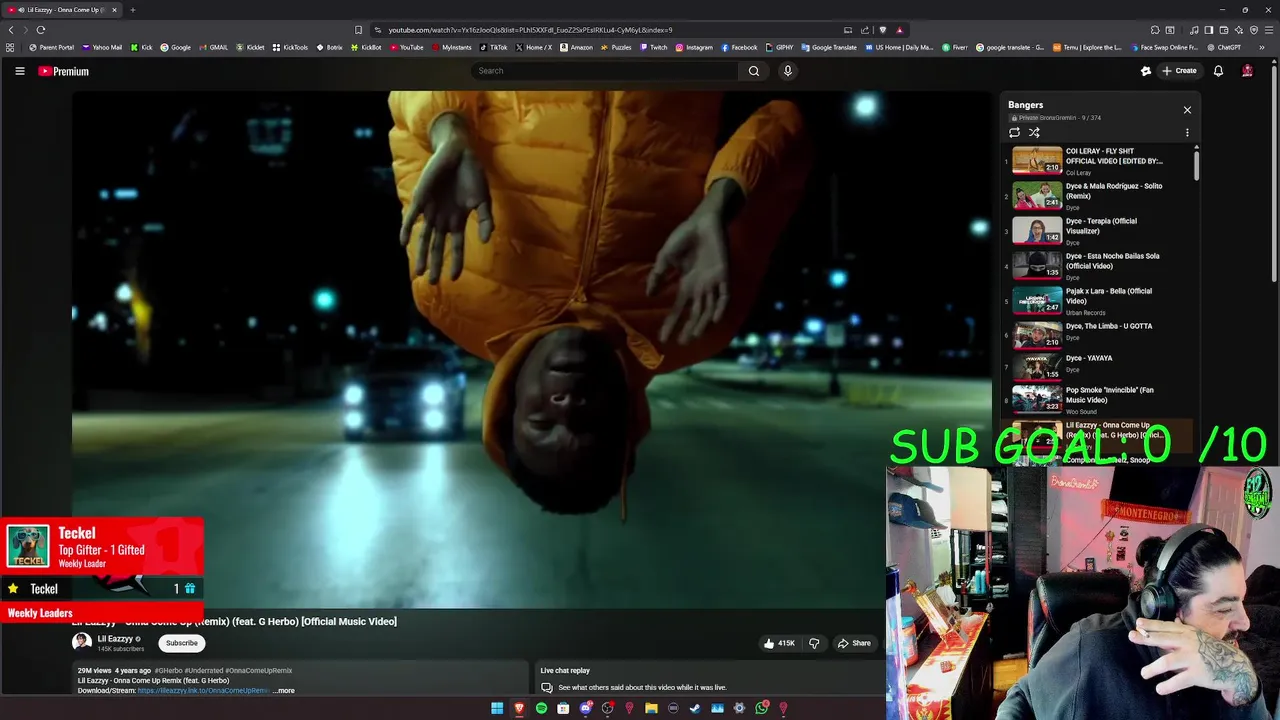The width and height of the screenshot is (1280, 720).
Task: Open a new browser tab
Action: click(x=132, y=10)
